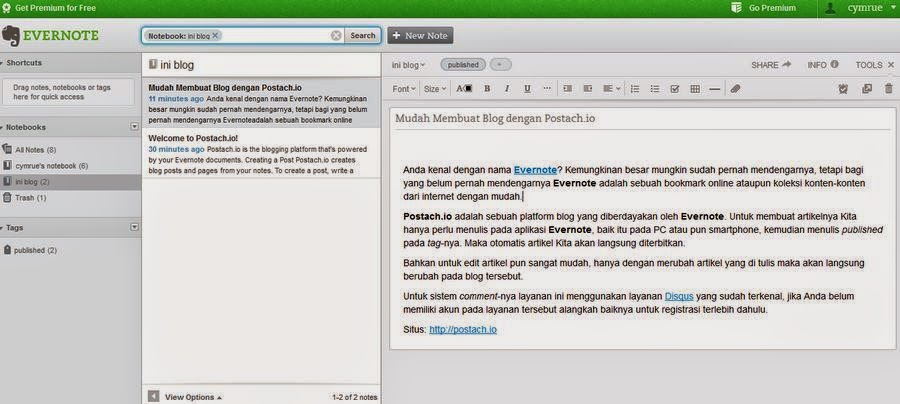Open the Evernote hyperlink in note body
Image resolution: width=900 pixels, height=404 pixels.
tap(535, 170)
